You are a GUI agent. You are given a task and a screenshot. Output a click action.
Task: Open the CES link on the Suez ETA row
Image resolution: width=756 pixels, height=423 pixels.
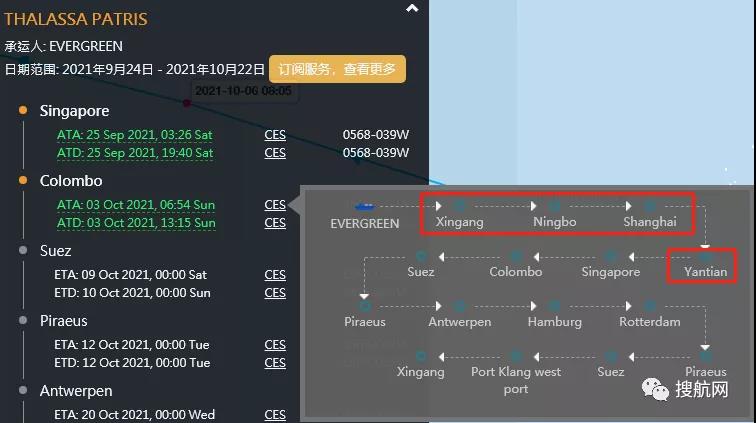click(x=275, y=275)
